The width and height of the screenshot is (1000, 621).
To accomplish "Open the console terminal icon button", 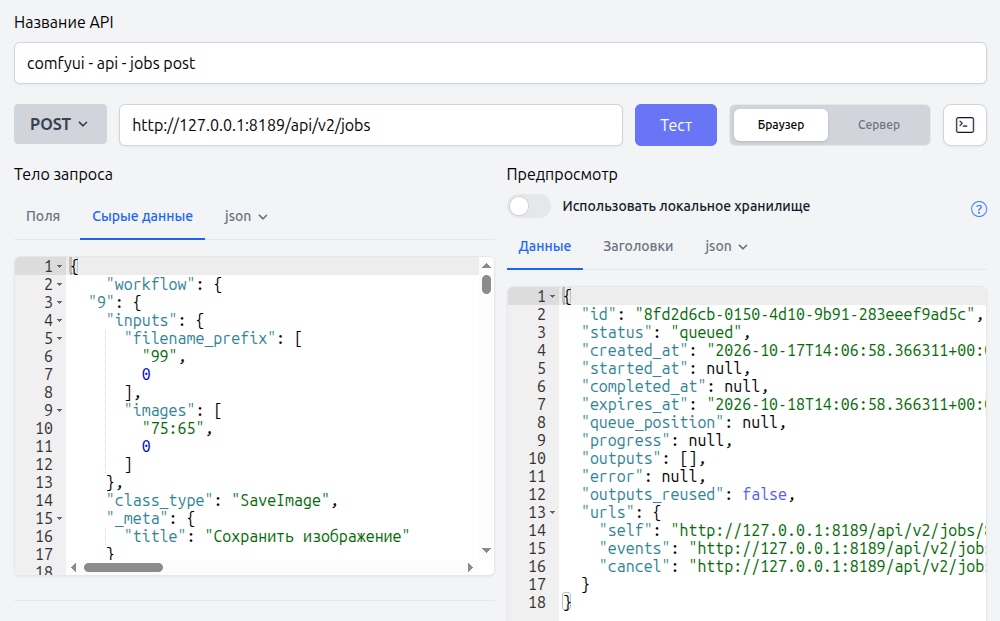I will [964, 125].
